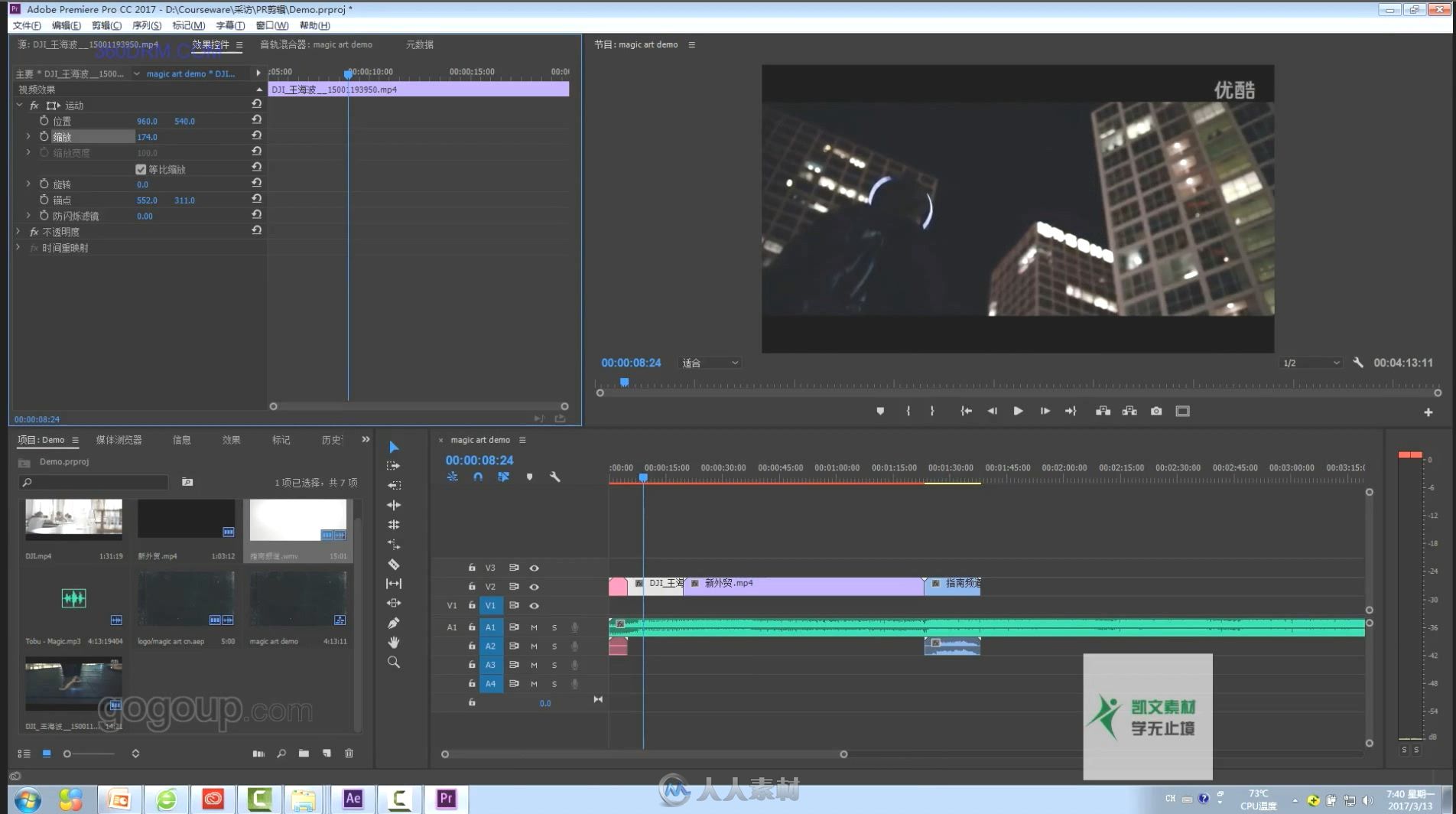Collapse the Motion effect
Viewport: 1456px width, 814px height.
(19, 105)
